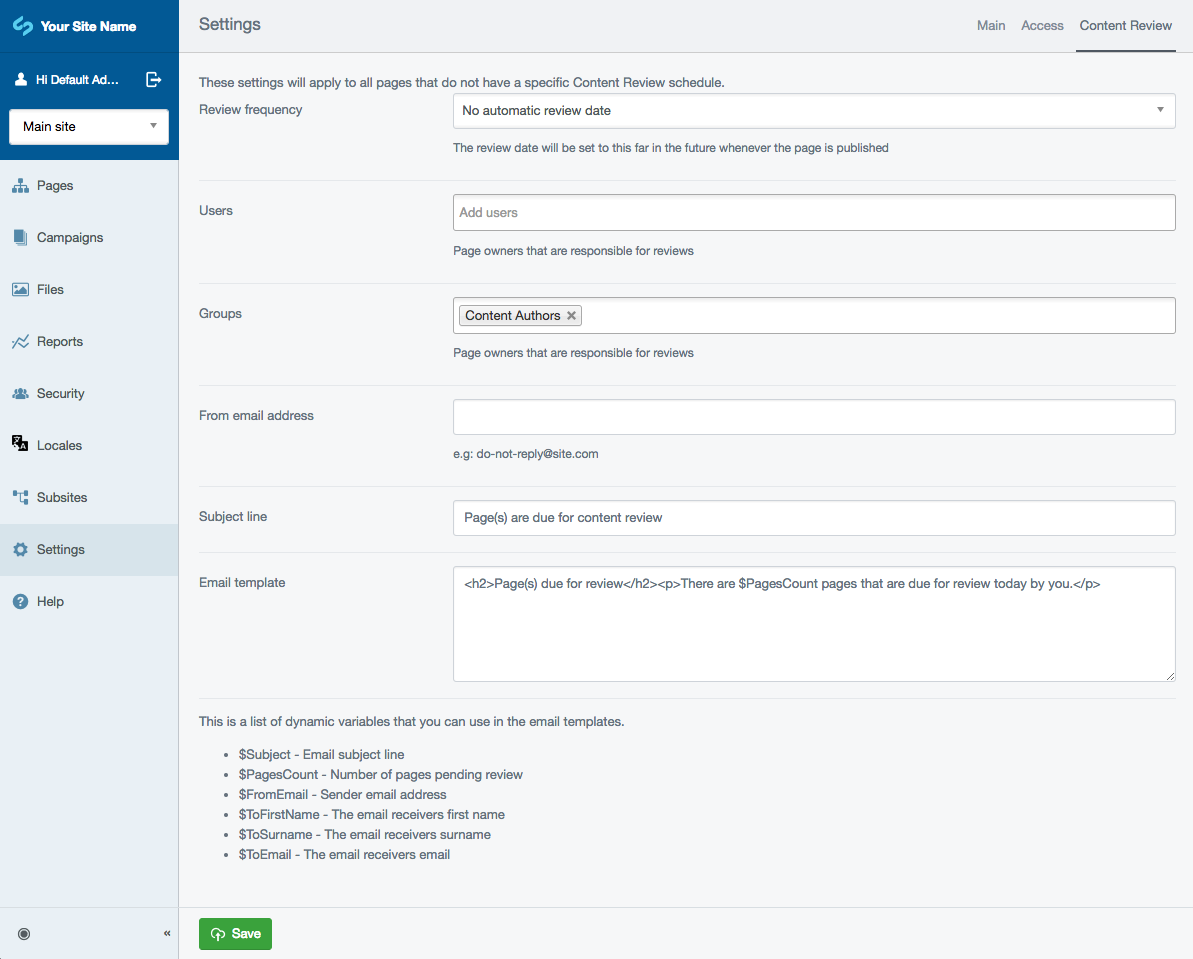The height and width of the screenshot is (959, 1193).
Task: Open the Campaigns section
Action: pos(70,237)
